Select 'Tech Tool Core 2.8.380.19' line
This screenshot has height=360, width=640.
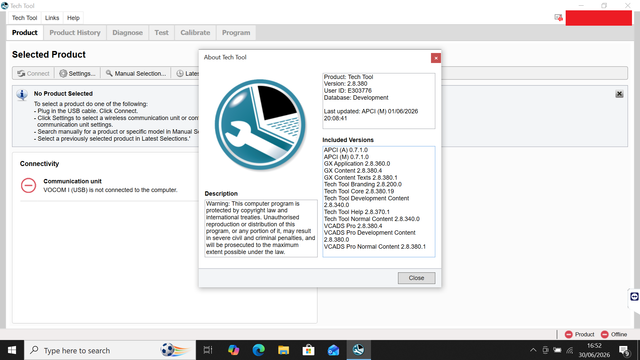tap(359, 191)
